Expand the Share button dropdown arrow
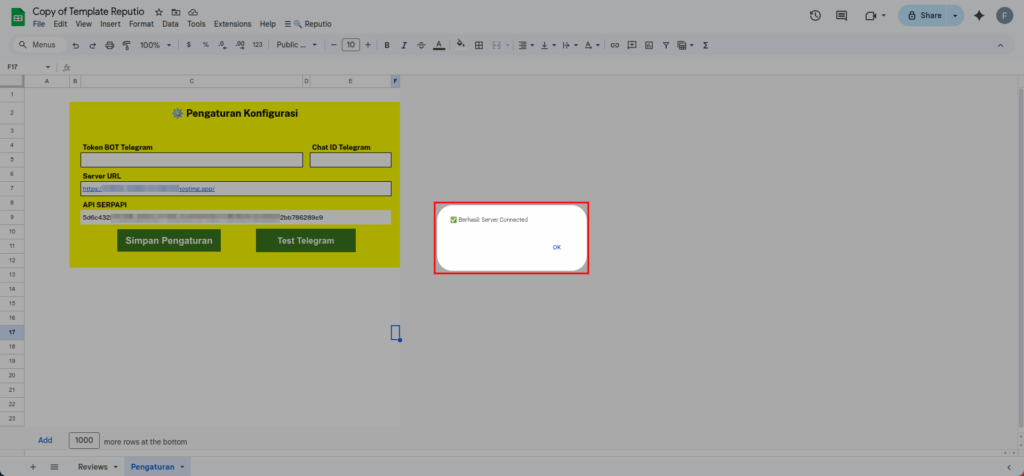1024x476 pixels. tap(954, 16)
